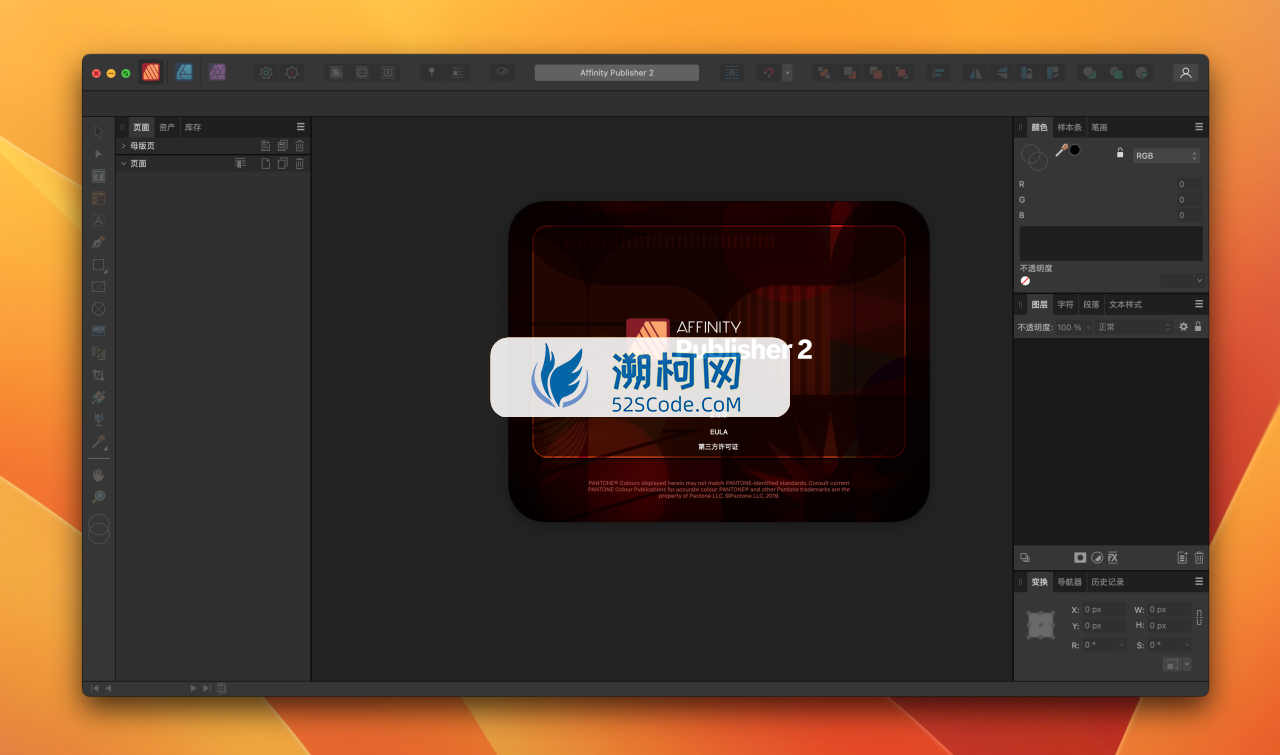Toggle the no-colour circle by opacity slider
Viewport: 1280px width, 755px height.
[1025, 281]
